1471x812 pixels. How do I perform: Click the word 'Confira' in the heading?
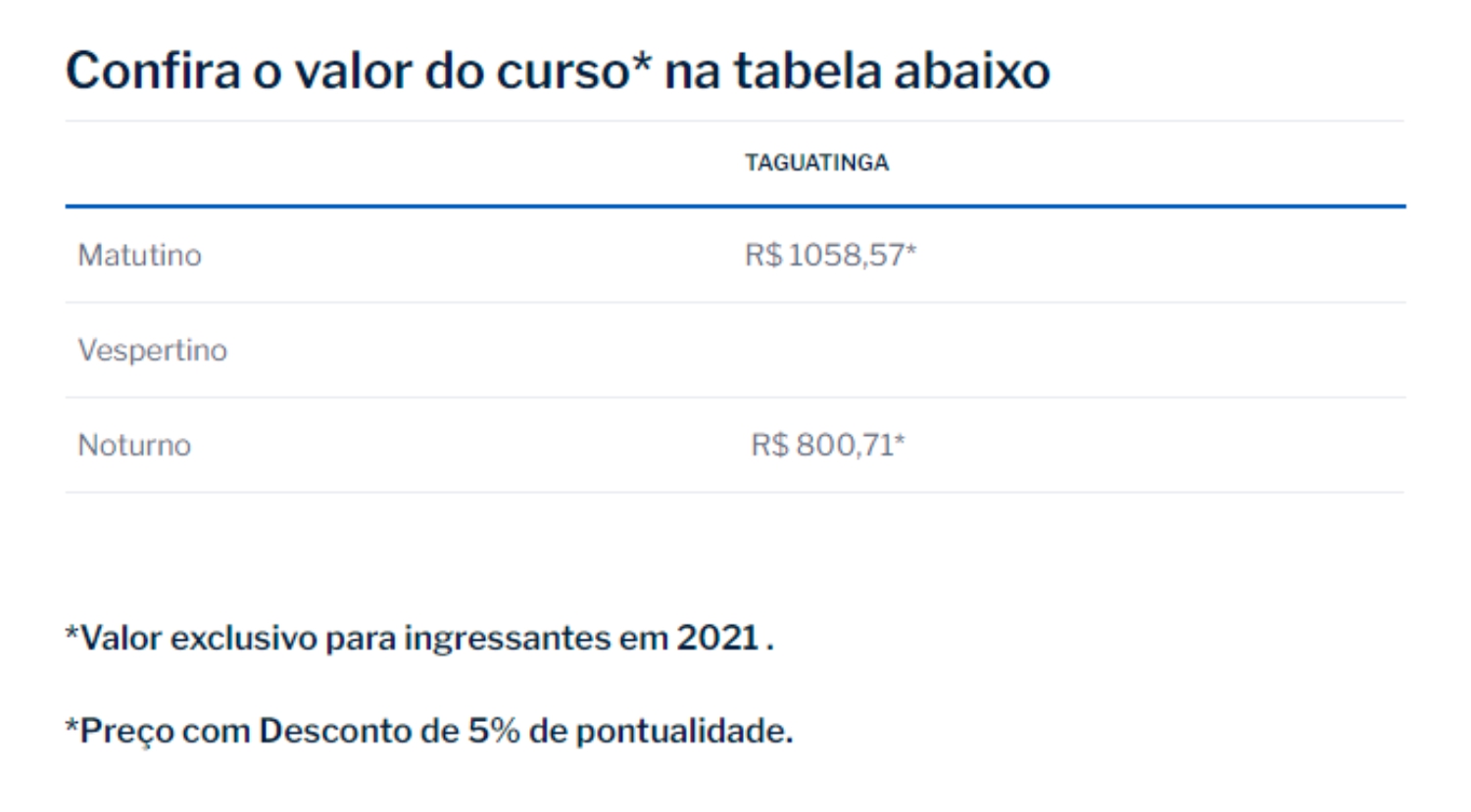pos(153,72)
